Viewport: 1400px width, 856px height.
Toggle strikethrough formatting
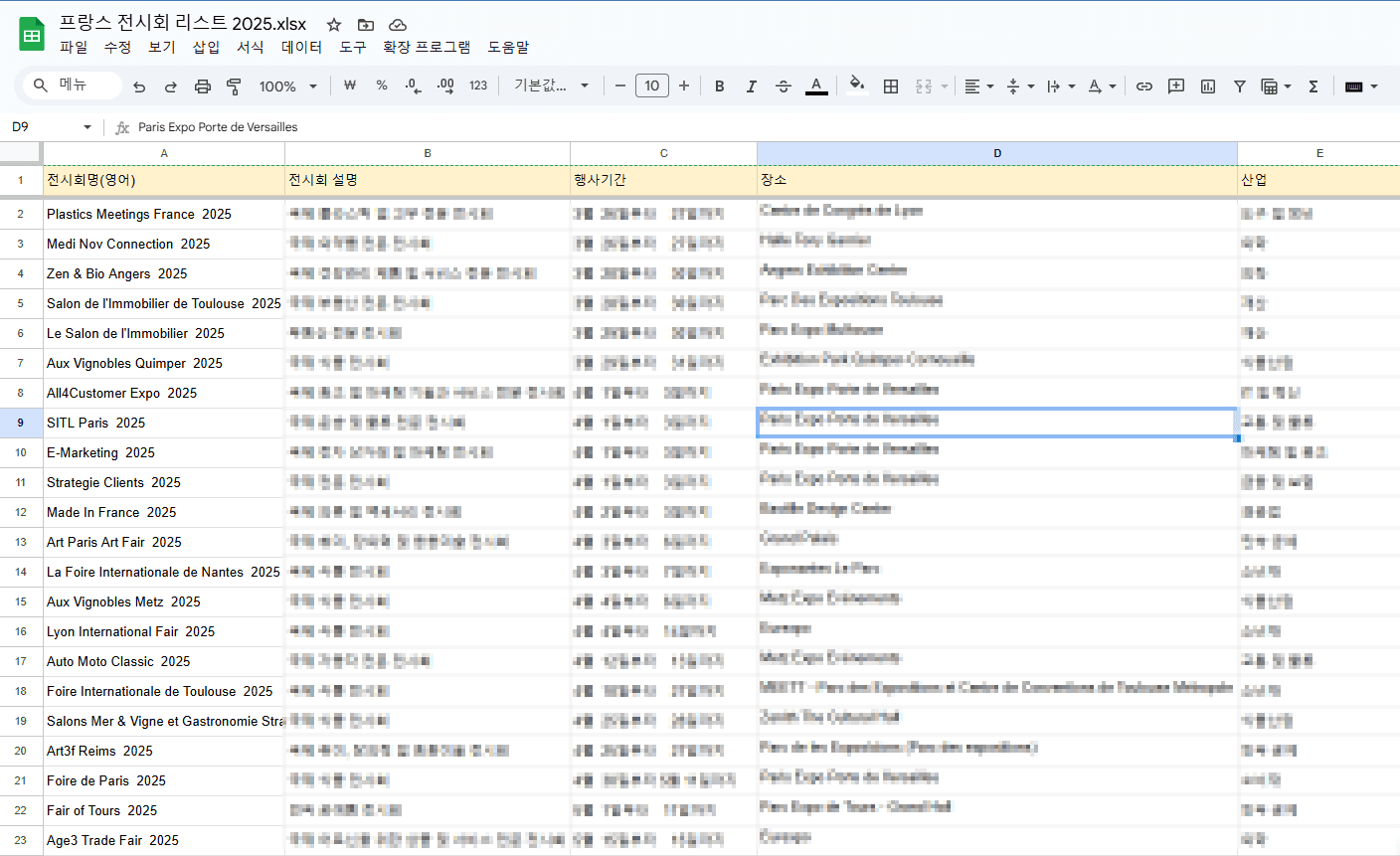pos(784,86)
